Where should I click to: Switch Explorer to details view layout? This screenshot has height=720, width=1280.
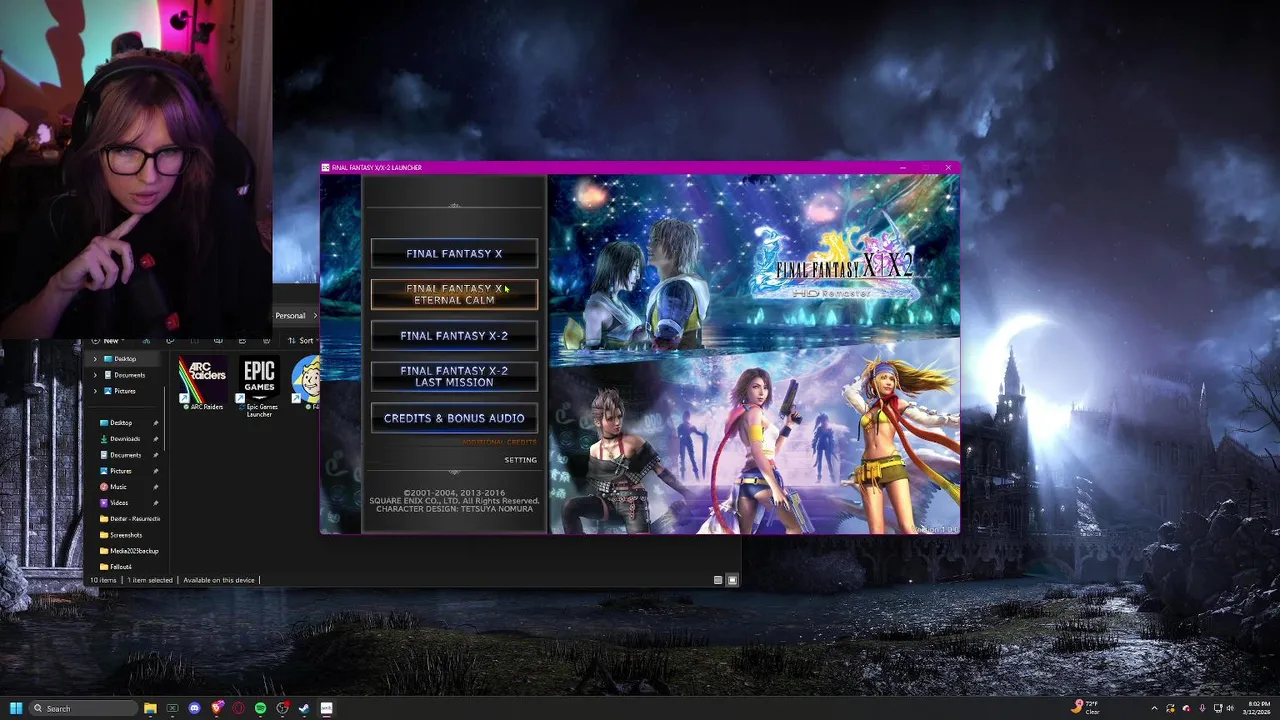coord(717,580)
